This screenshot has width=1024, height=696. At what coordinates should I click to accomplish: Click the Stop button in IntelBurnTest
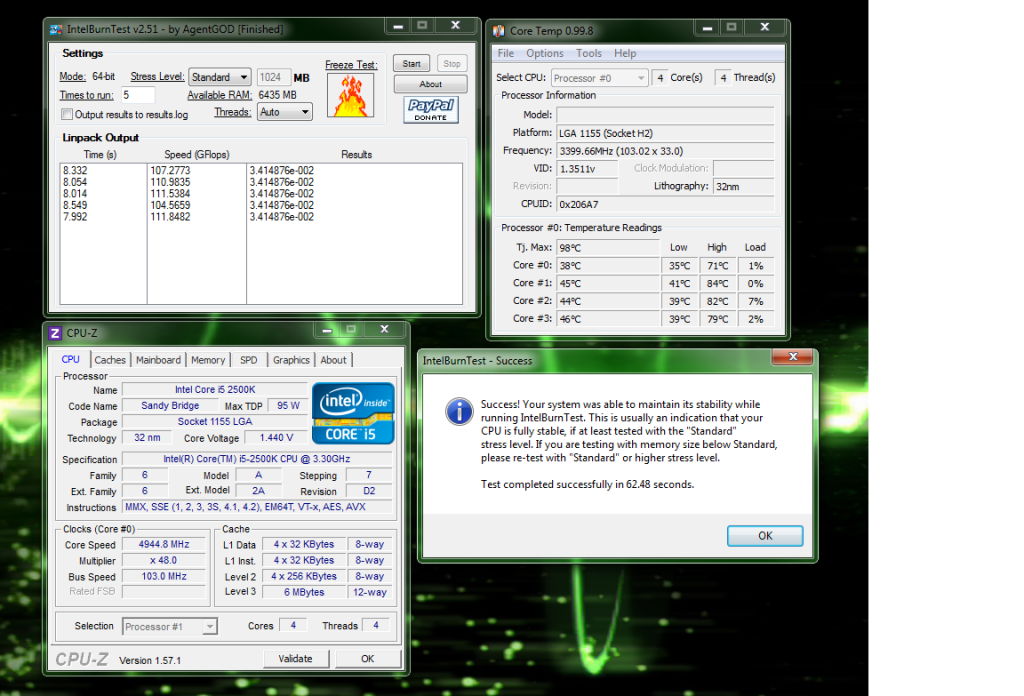tap(452, 63)
